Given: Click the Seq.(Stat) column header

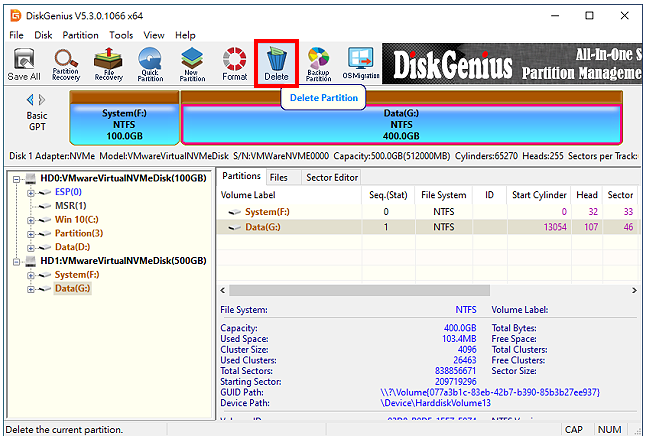Looking at the screenshot, I should coord(388,195).
